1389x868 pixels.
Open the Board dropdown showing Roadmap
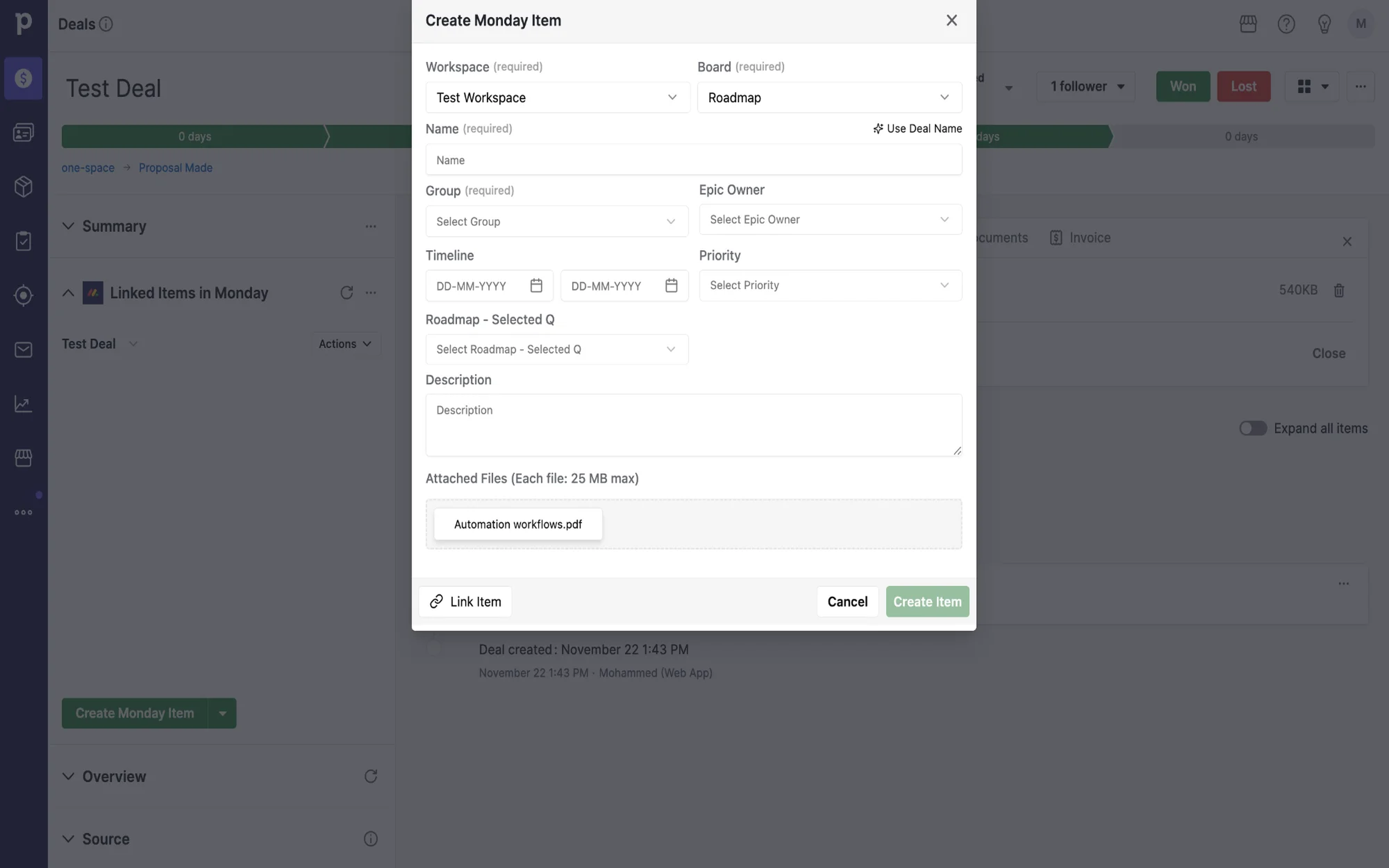[830, 97]
